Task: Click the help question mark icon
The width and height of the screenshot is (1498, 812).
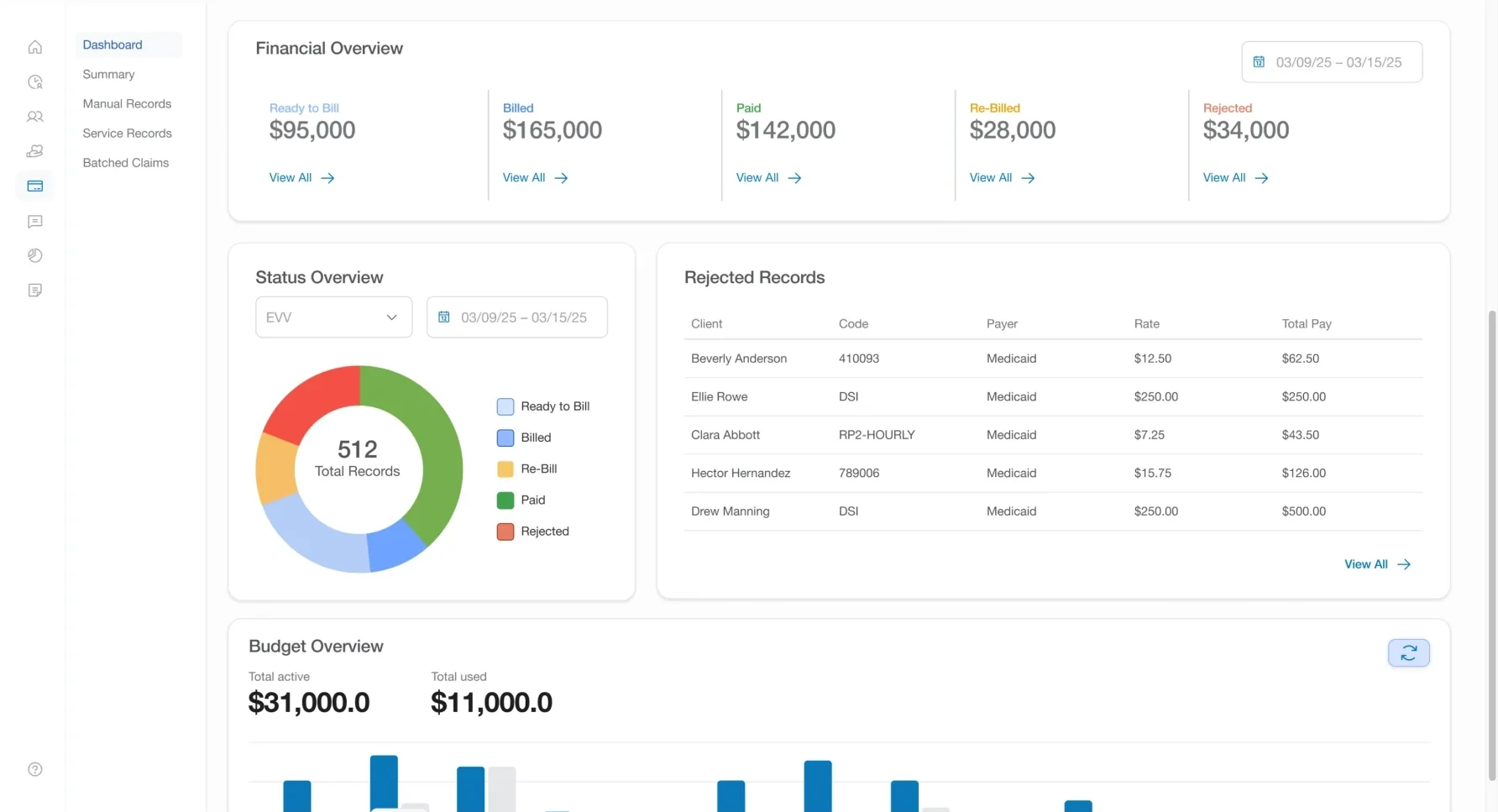Action: (x=34, y=769)
